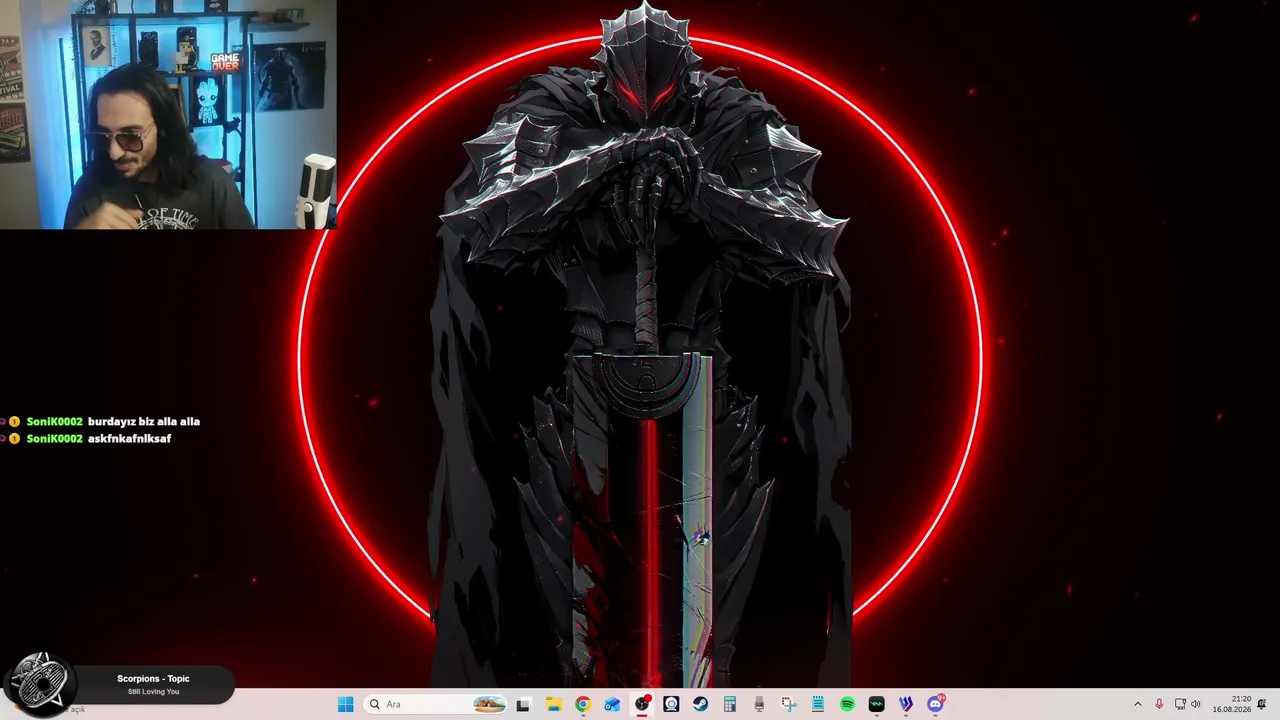This screenshot has width=1280, height=720.
Task: Open Discord from the taskbar
Action: click(x=935, y=704)
